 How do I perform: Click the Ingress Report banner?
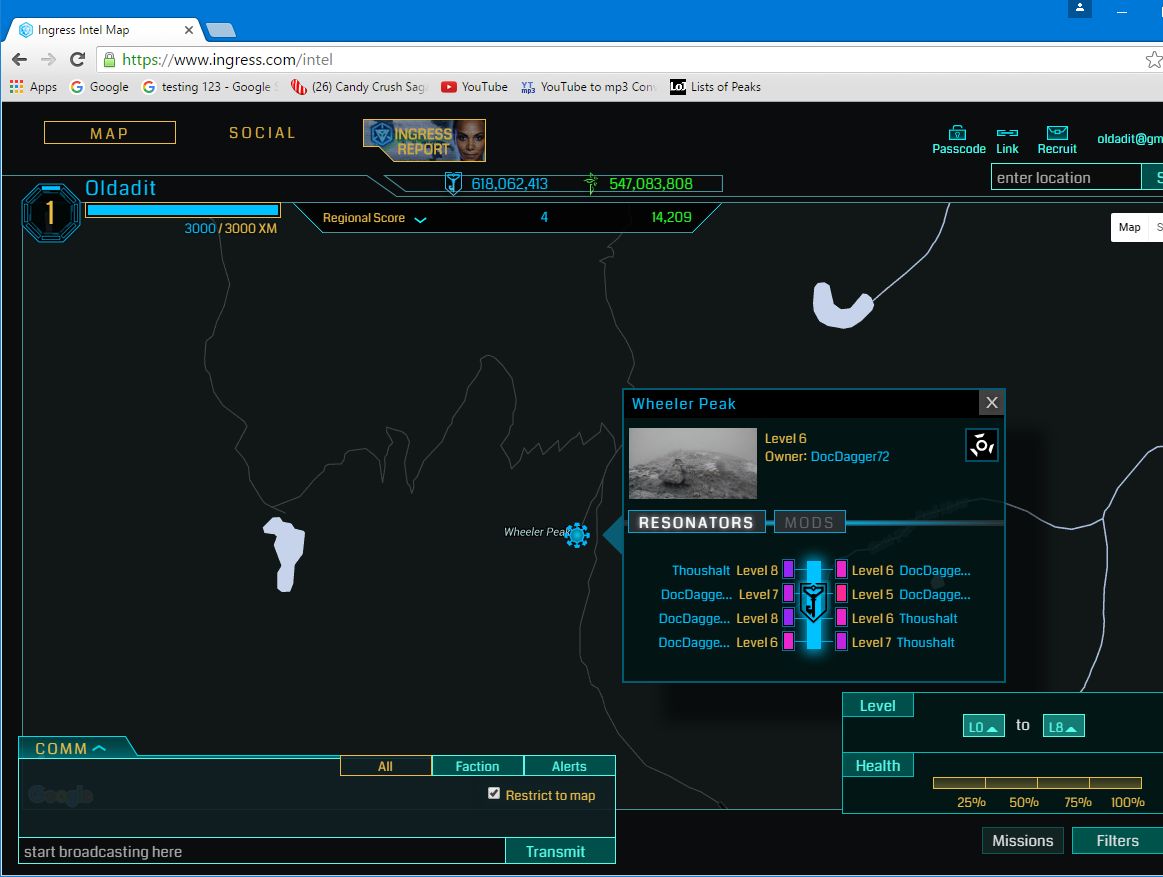(x=424, y=140)
